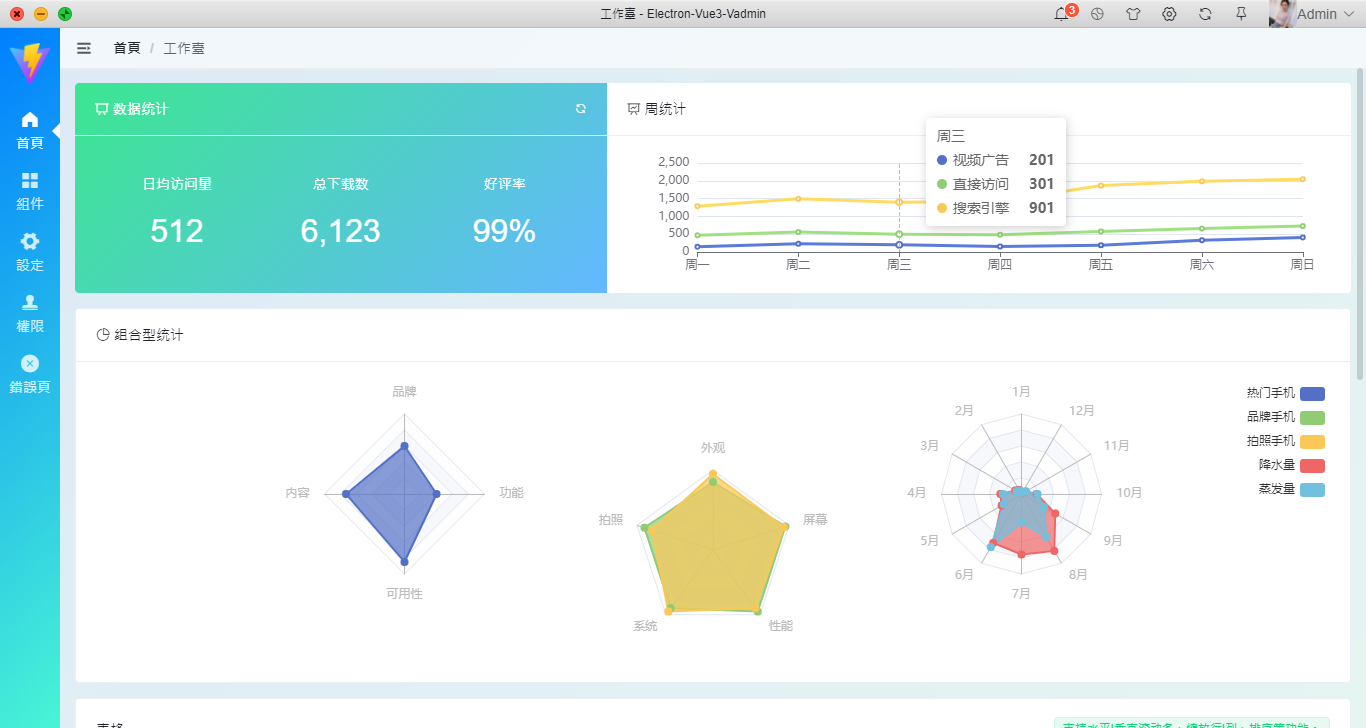Click the globe language icon in title bar
The width and height of the screenshot is (1366, 728).
[x=1097, y=14]
